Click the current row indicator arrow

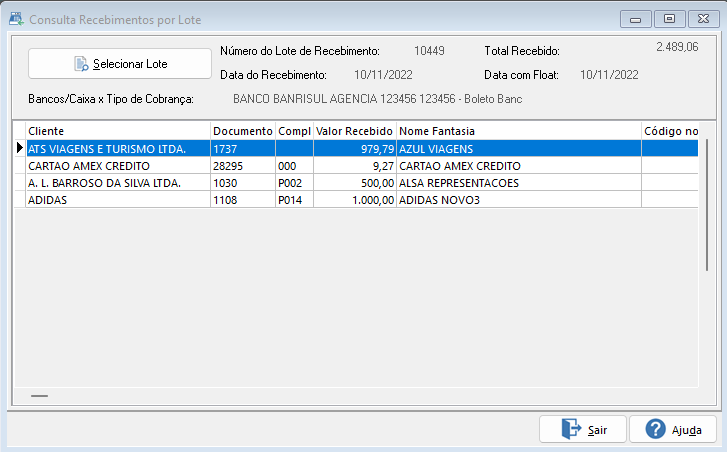tap(20, 148)
